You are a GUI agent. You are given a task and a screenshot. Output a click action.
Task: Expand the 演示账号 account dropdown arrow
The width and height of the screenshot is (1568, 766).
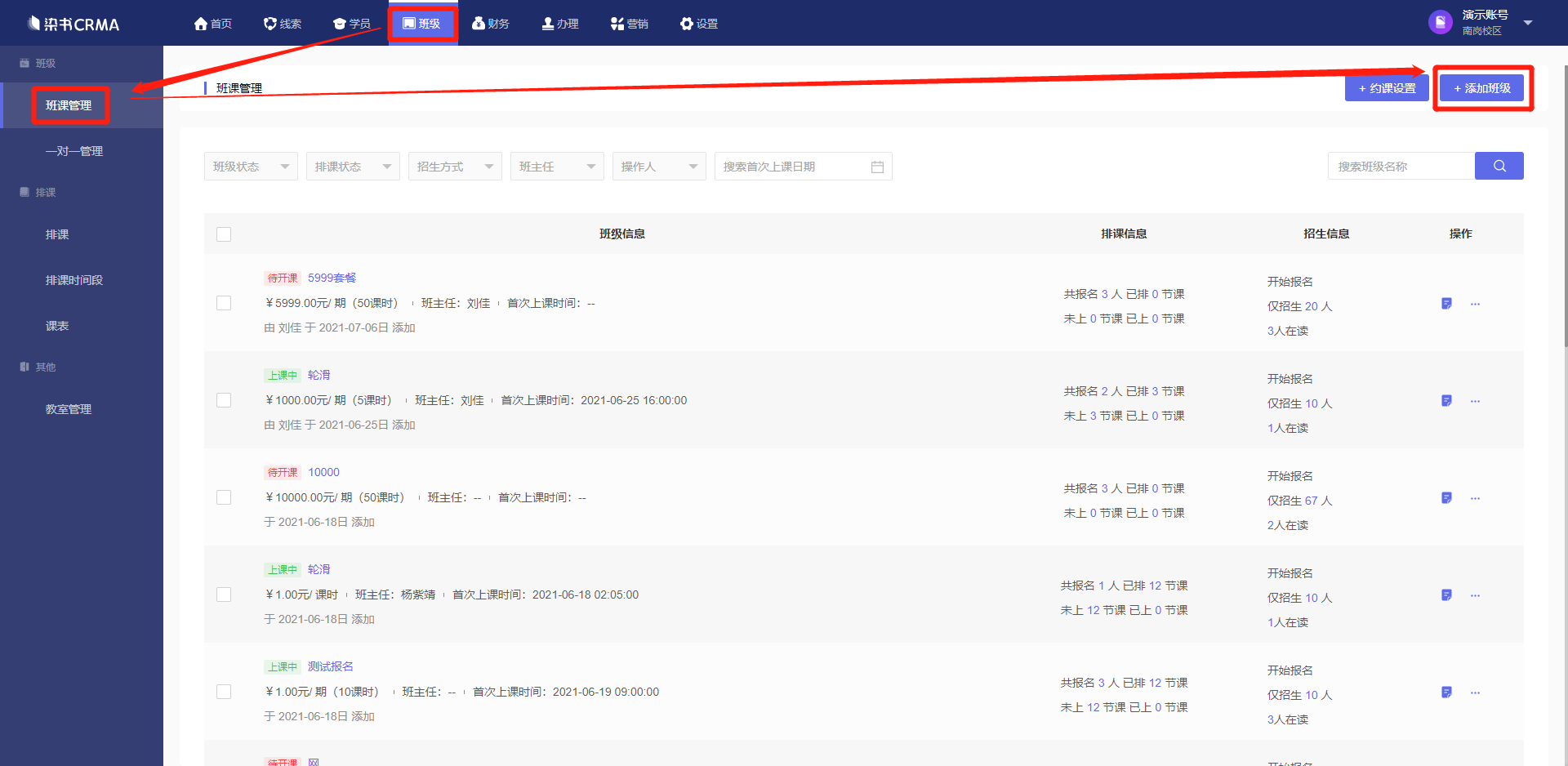1528,23
